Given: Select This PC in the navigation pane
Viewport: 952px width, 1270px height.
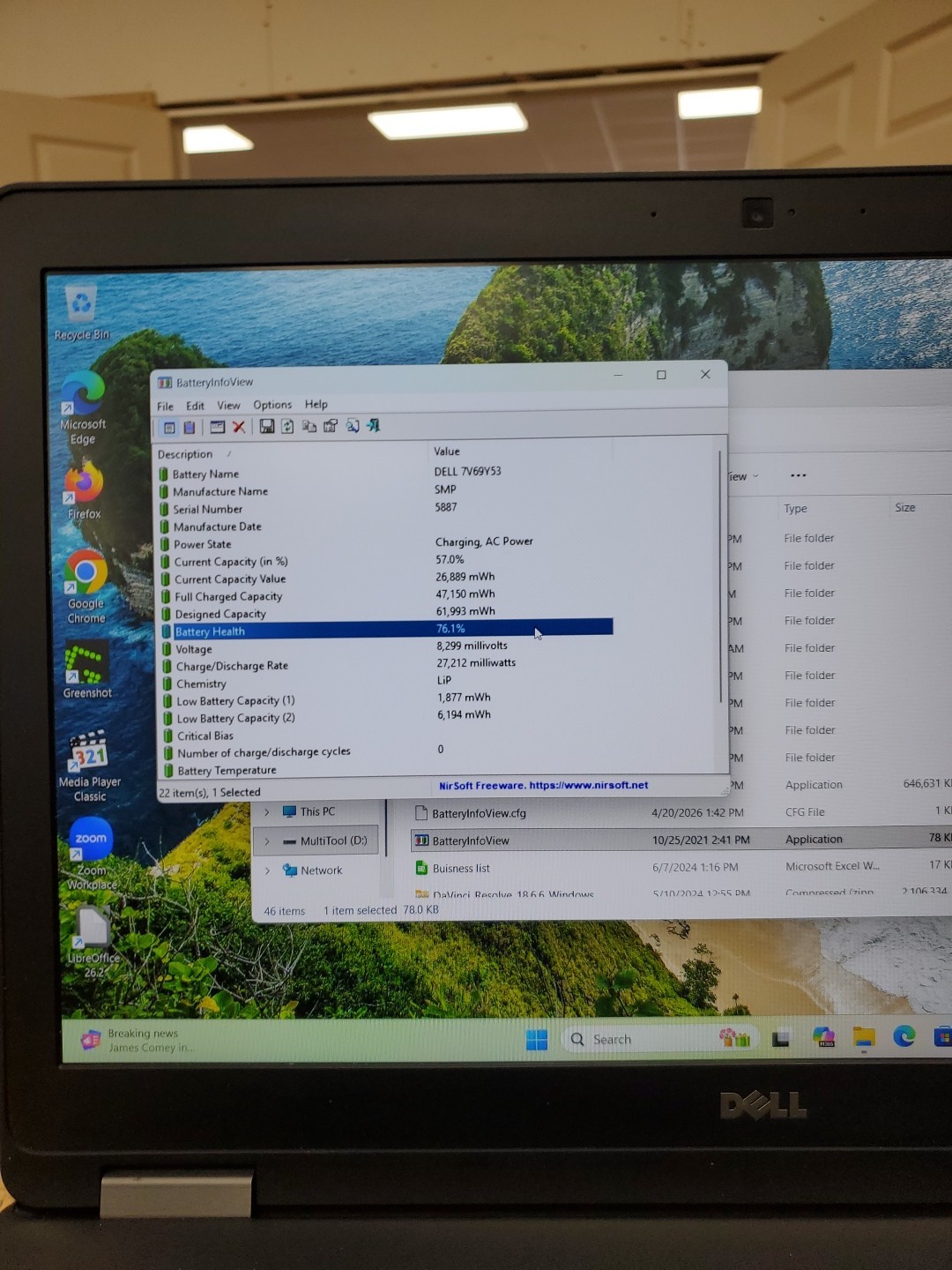Looking at the screenshot, I should [309, 811].
